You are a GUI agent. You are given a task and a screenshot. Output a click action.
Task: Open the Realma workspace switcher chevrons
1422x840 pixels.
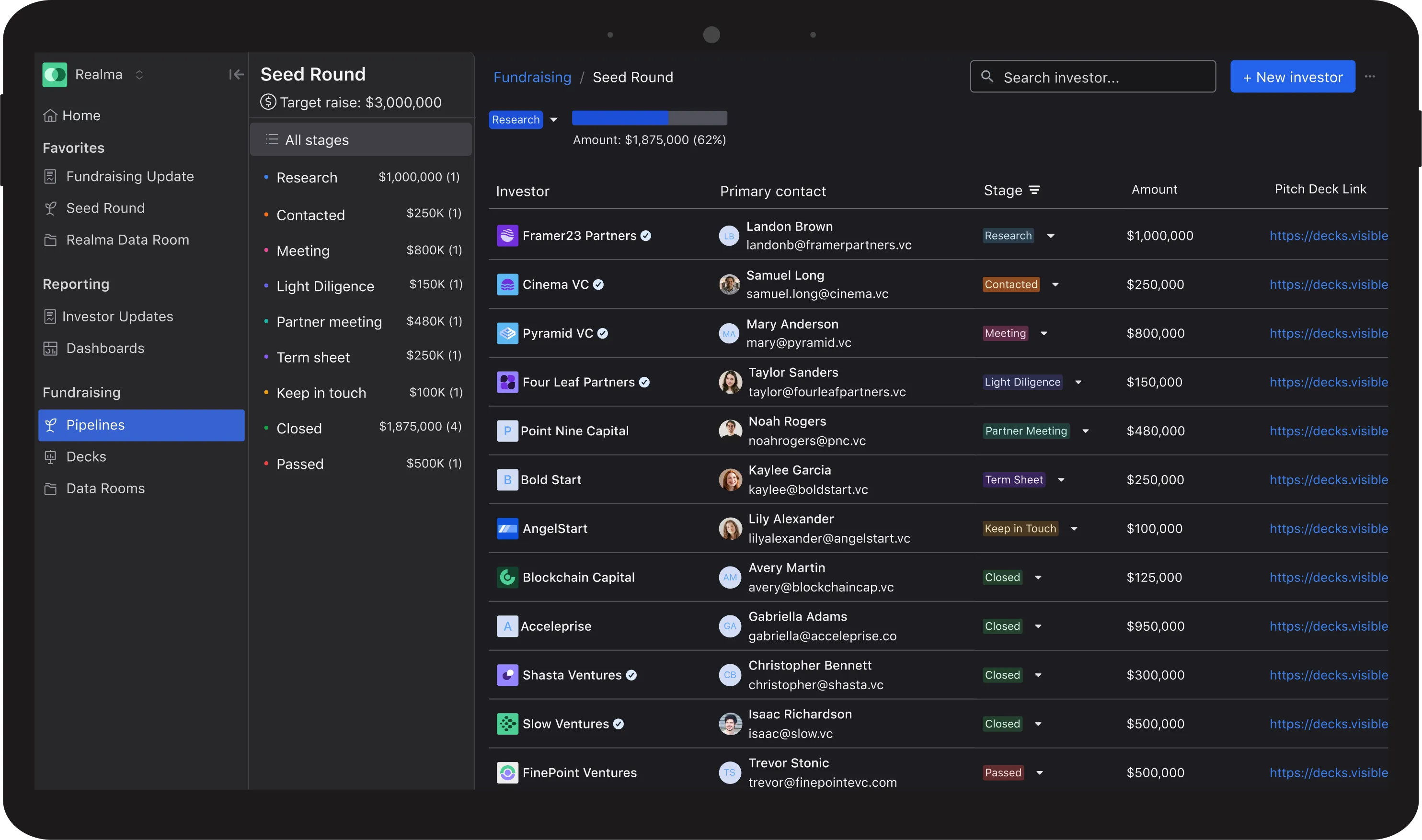pos(139,75)
